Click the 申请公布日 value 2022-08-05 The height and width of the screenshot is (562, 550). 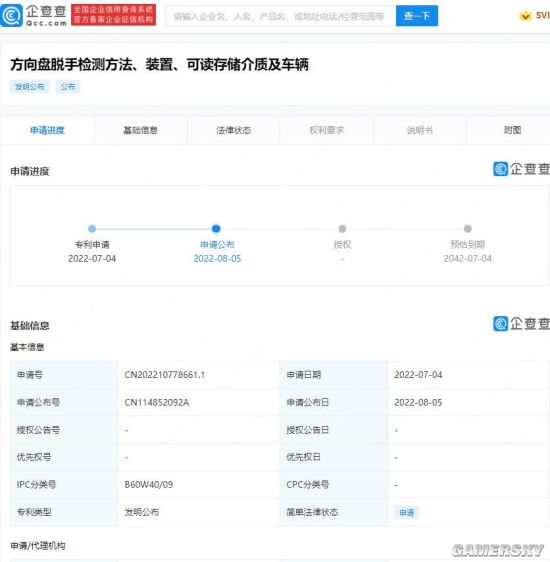(x=418, y=403)
